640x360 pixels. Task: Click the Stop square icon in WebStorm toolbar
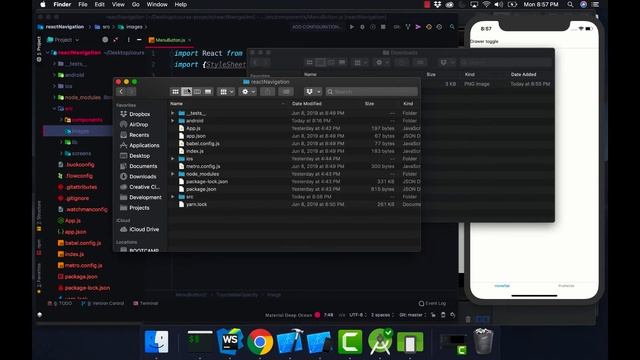383,27
